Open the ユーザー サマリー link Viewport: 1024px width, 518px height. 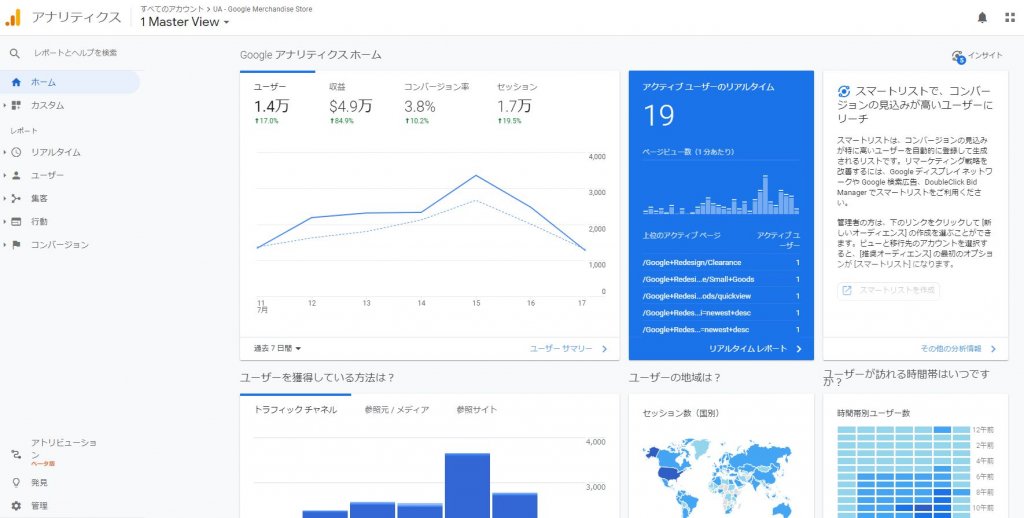pyautogui.click(x=568, y=349)
